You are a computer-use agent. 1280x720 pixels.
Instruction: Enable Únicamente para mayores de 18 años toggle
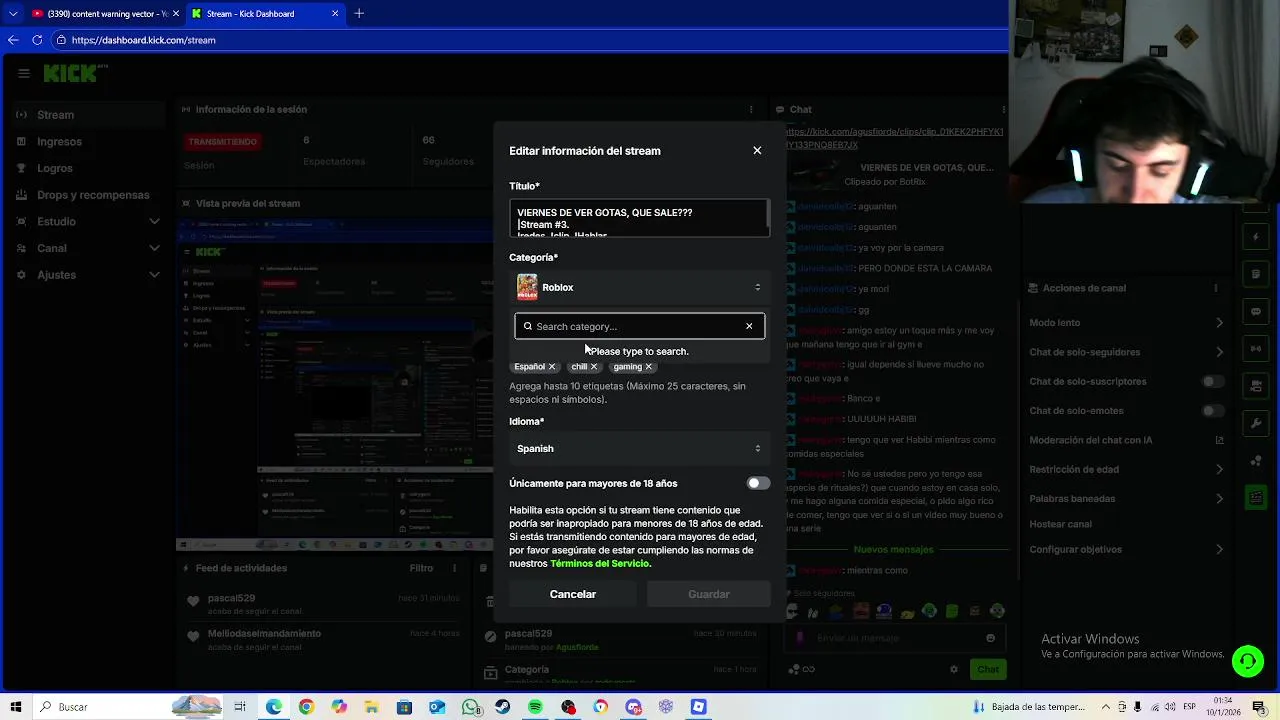[758, 483]
